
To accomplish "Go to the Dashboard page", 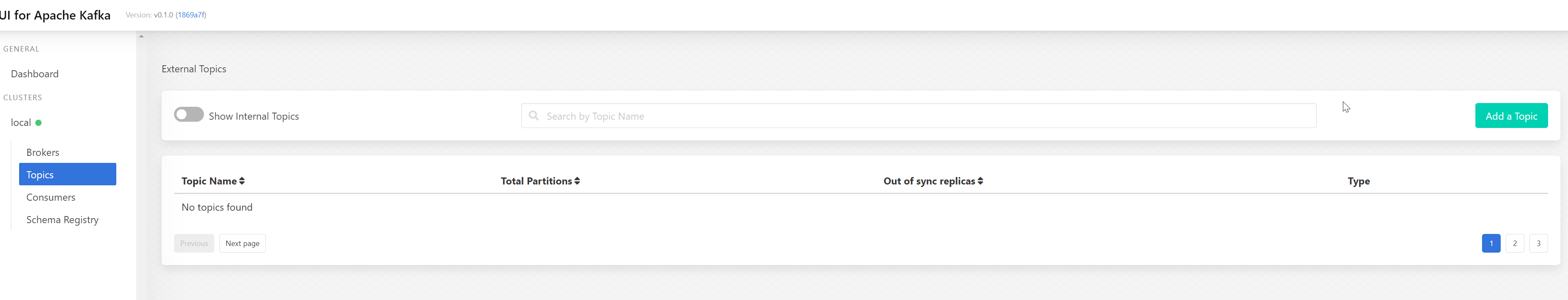I will coord(35,74).
